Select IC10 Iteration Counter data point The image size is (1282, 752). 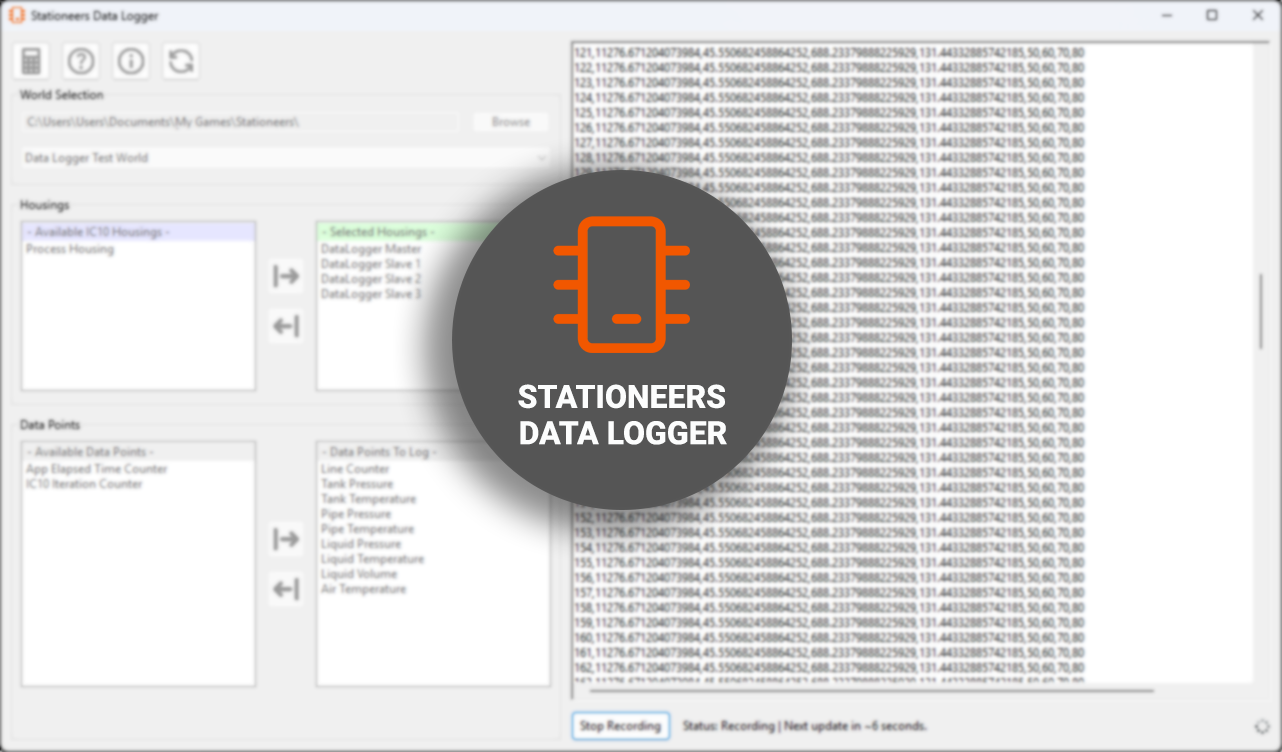(x=84, y=484)
